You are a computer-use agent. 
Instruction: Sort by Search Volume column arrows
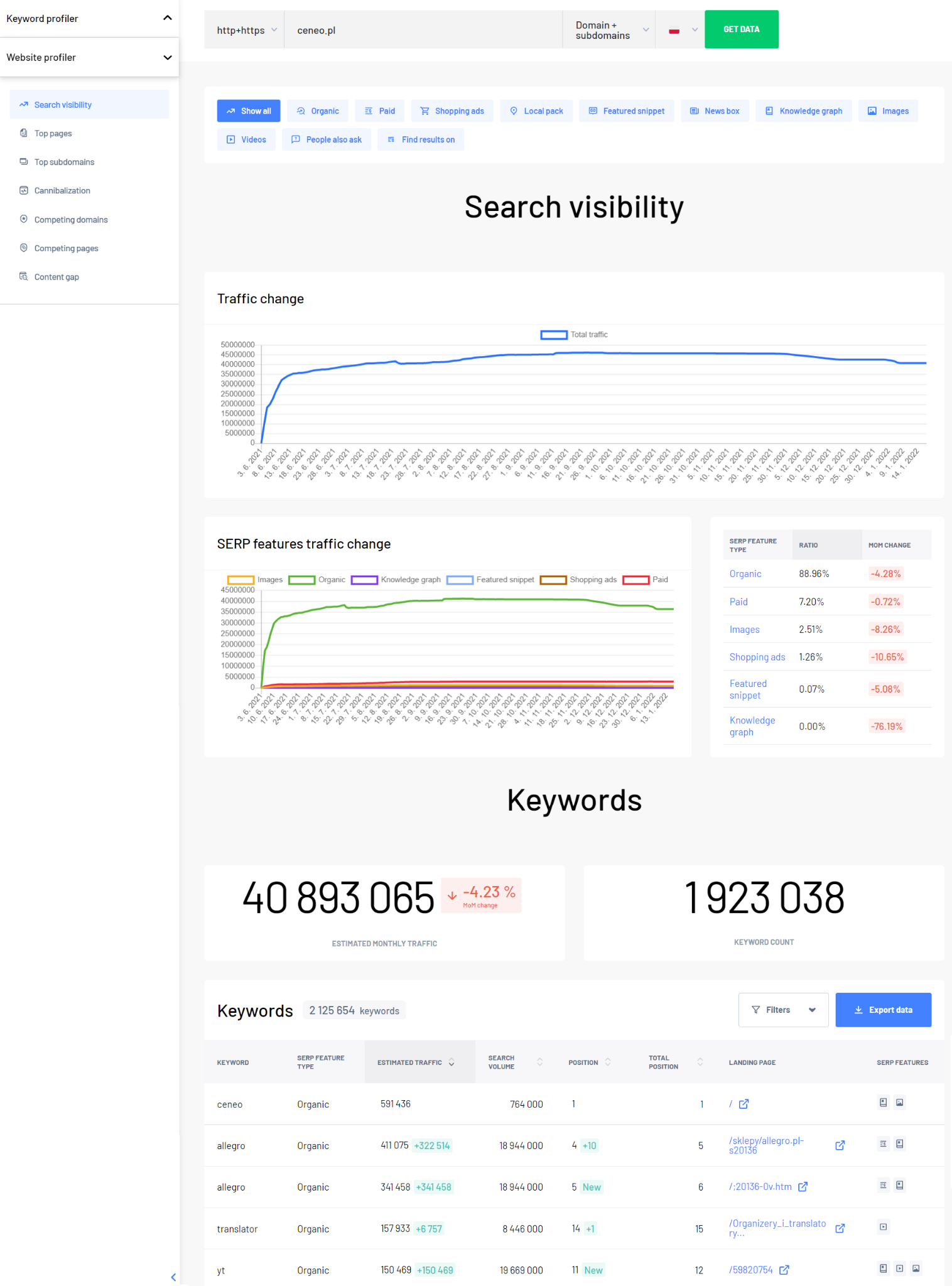coord(539,1062)
